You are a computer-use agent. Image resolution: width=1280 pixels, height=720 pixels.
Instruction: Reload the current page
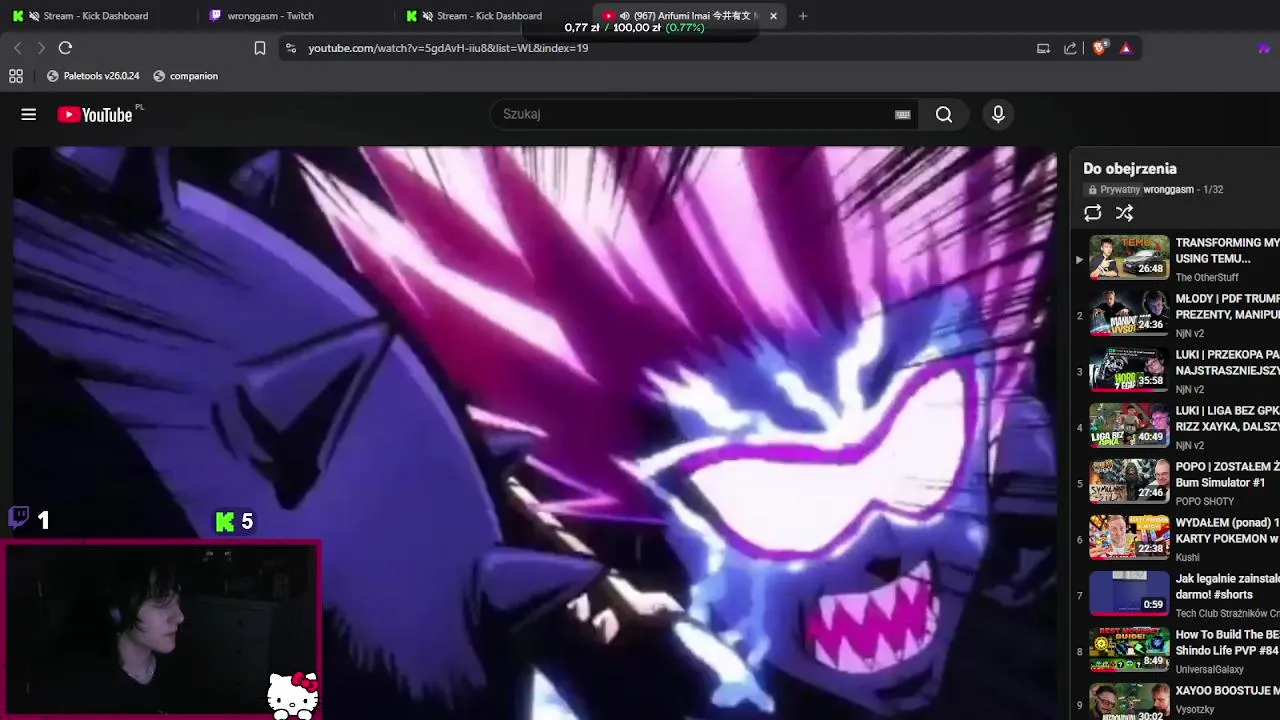pos(65,48)
